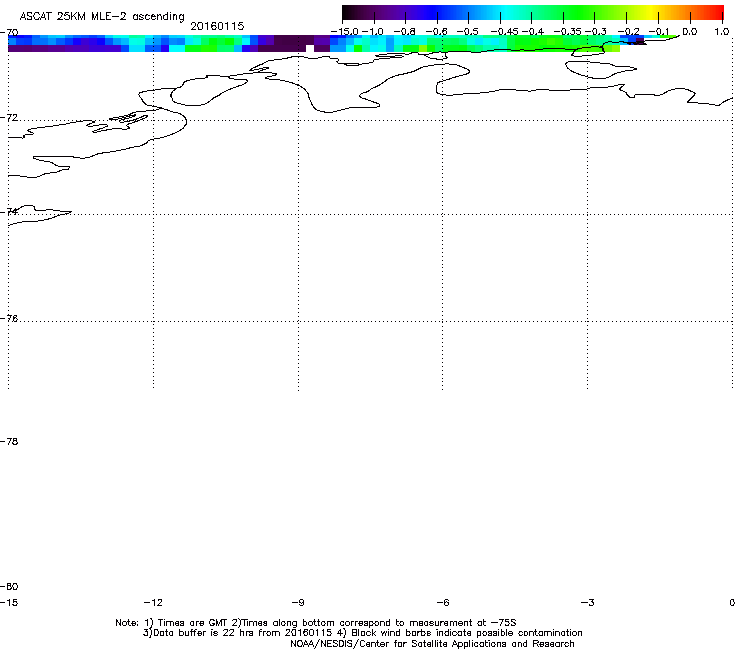Image resolution: width=740 pixels, height=650 pixels.
Task: Click the color bar label 0.0
Action: coord(690,32)
